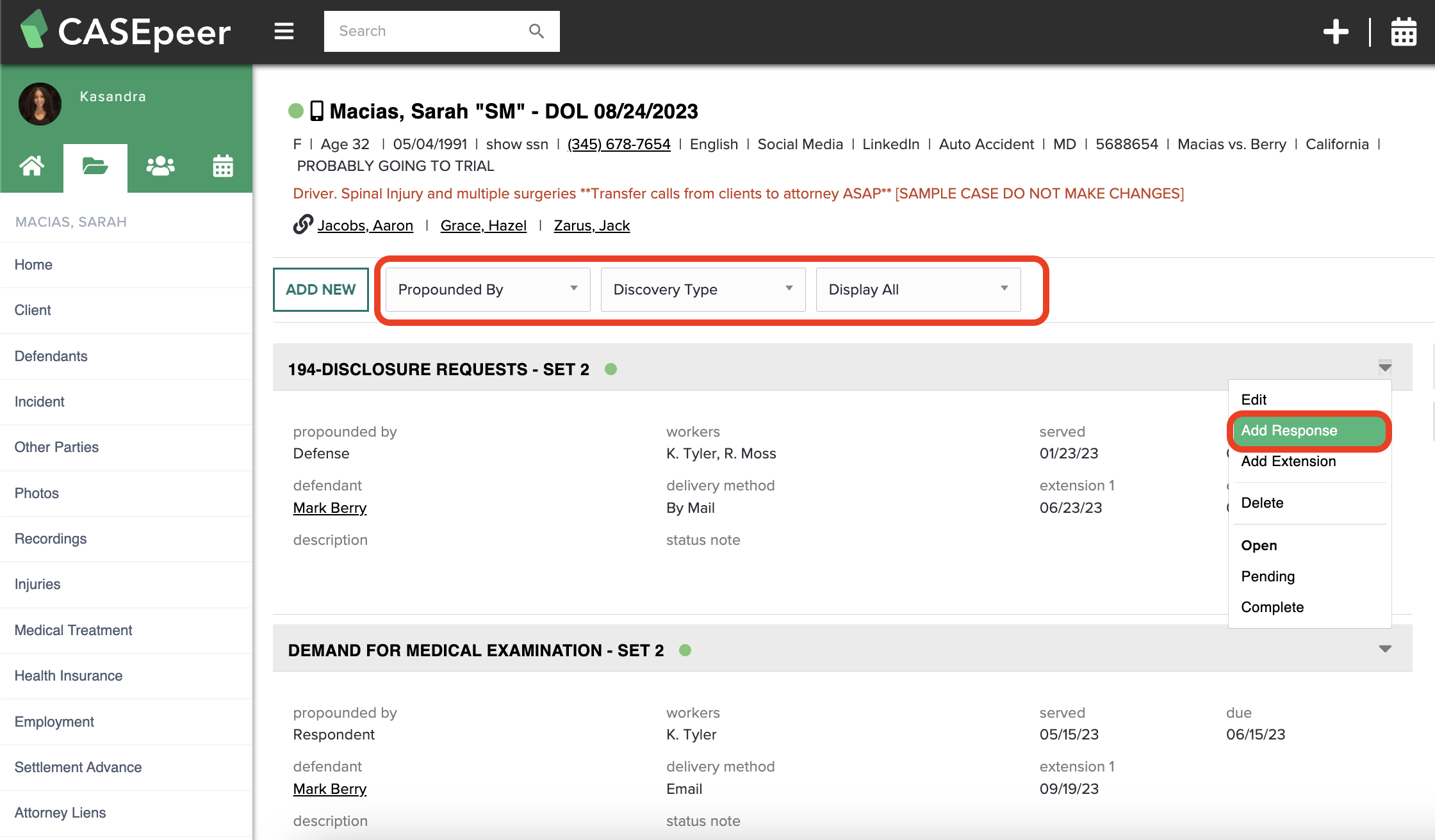Viewport: 1435px width, 840px height.
Task: Open the calendar icon in top header
Action: pos(1404,31)
